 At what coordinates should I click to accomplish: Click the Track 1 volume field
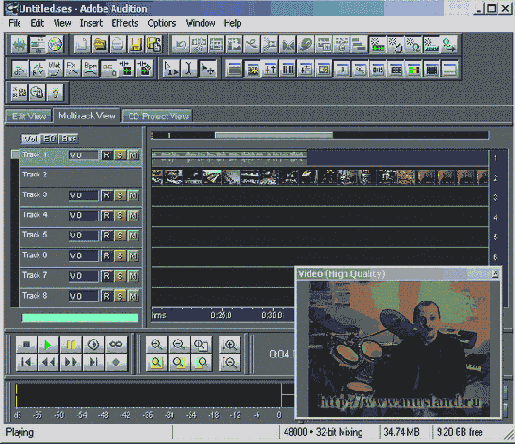[83, 155]
